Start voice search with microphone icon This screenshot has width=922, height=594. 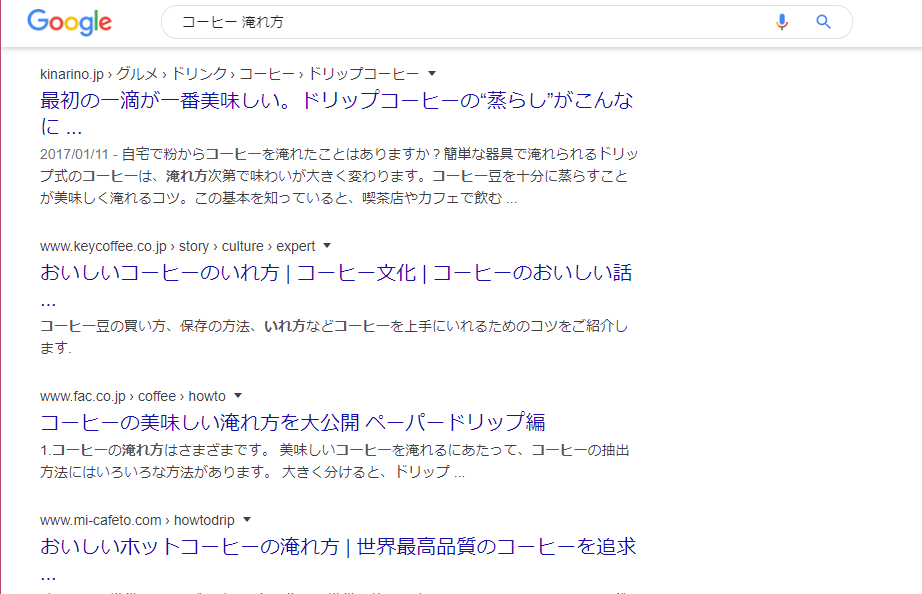click(781, 22)
